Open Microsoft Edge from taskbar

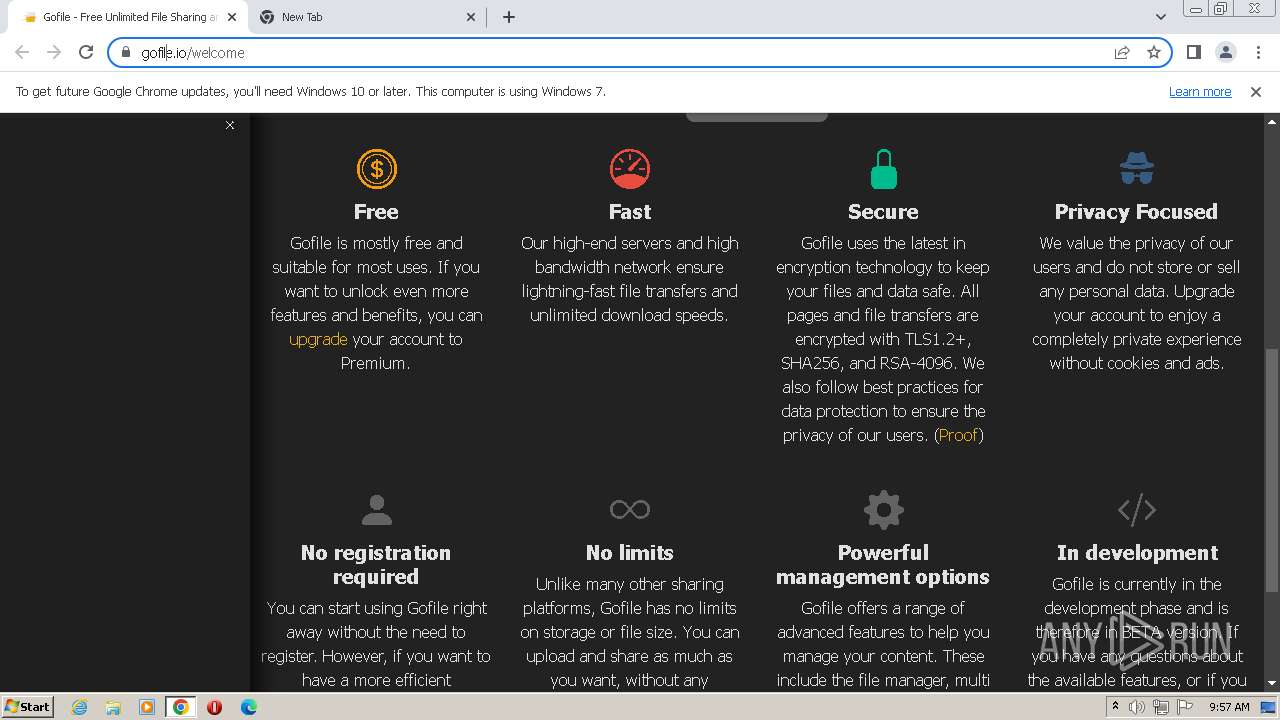pos(248,707)
